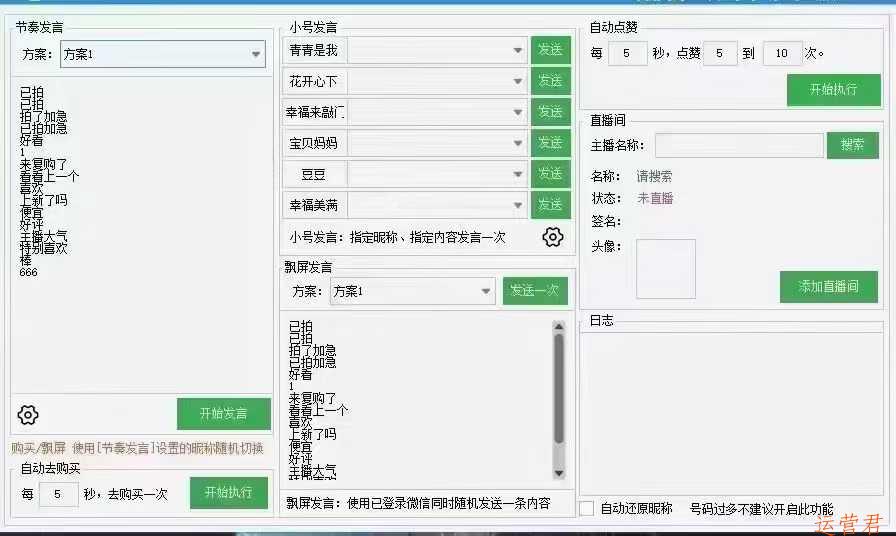Send the message as 幸福来敲门

pos(550,112)
